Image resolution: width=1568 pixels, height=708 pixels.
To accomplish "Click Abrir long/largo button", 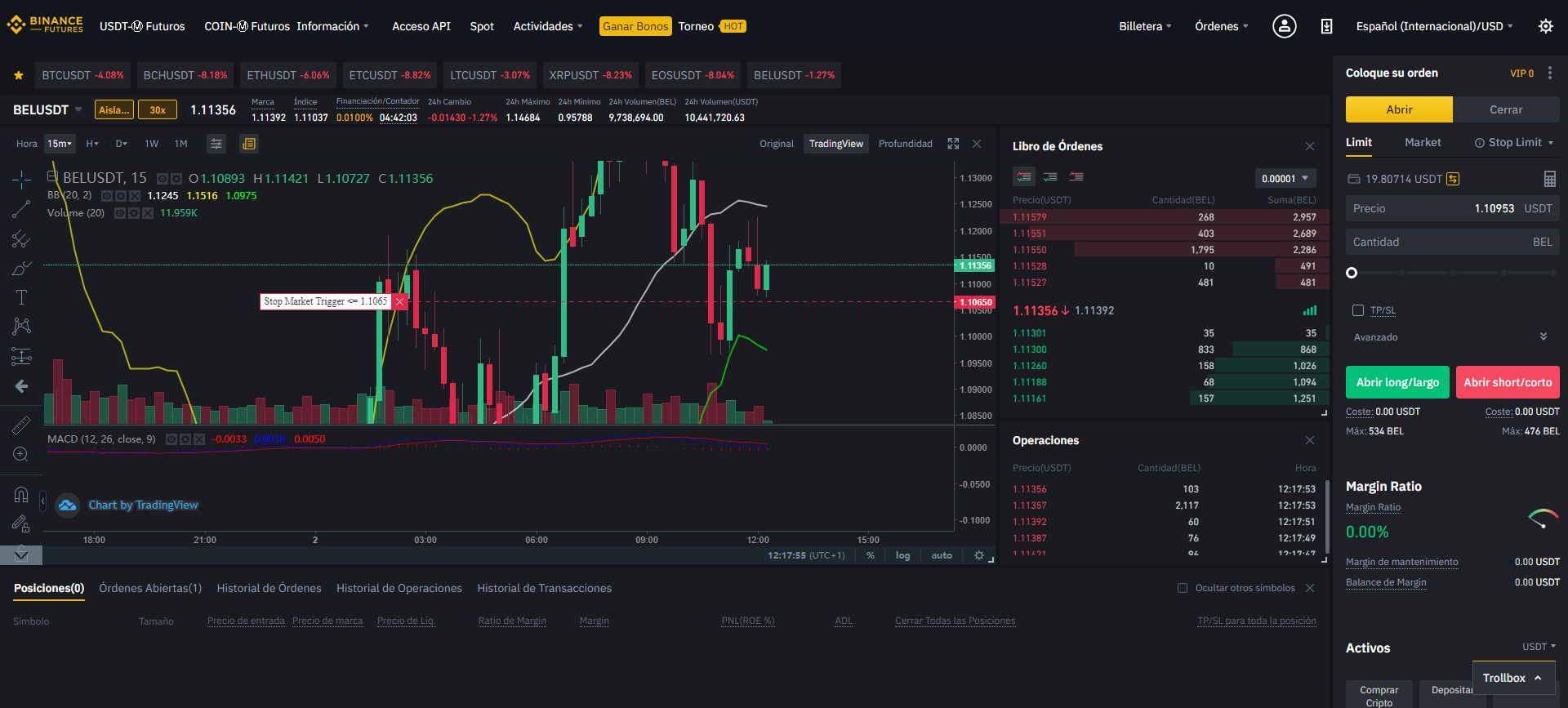I will click(x=1397, y=382).
